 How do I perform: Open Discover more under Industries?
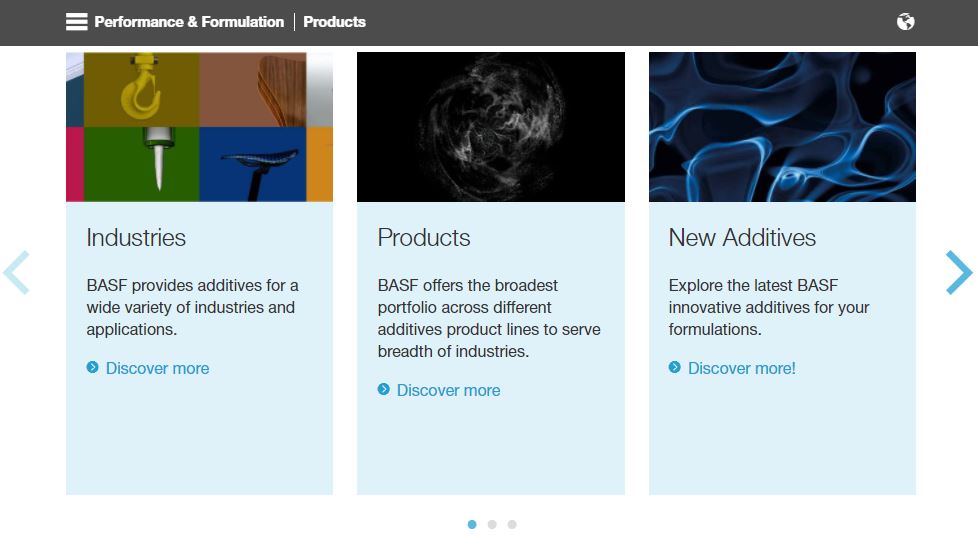[x=157, y=368]
